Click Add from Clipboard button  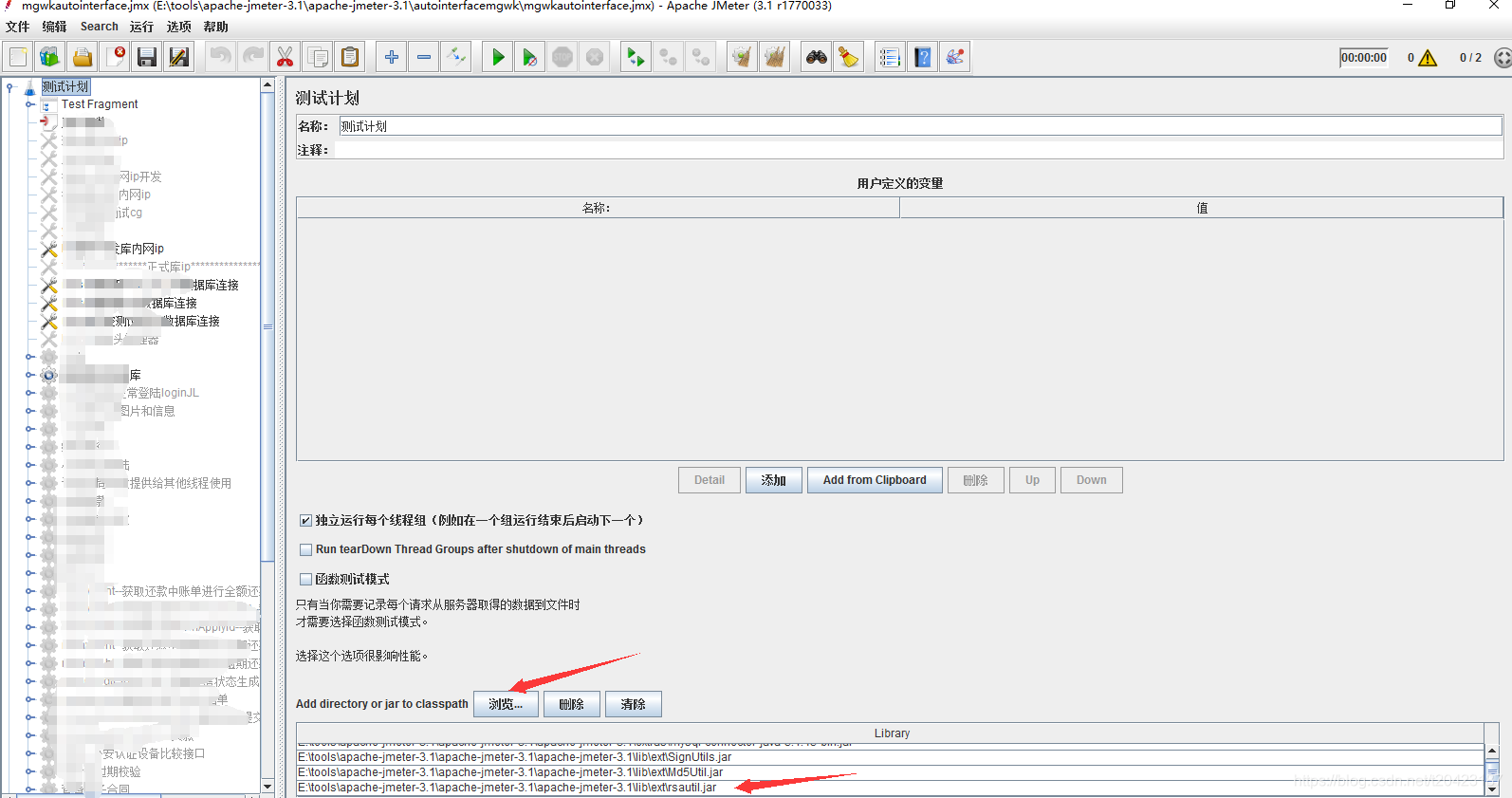(x=875, y=480)
